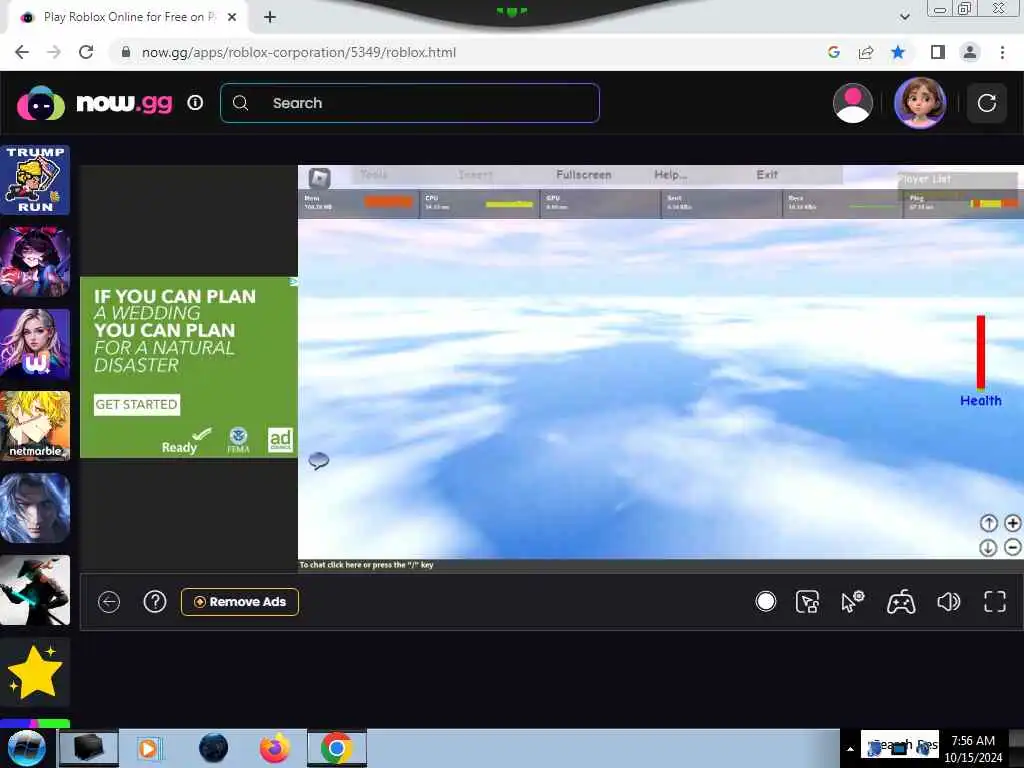Toggle the cursor lock icon
Image resolution: width=1024 pixels, height=768 pixels.
coord(807,601)
